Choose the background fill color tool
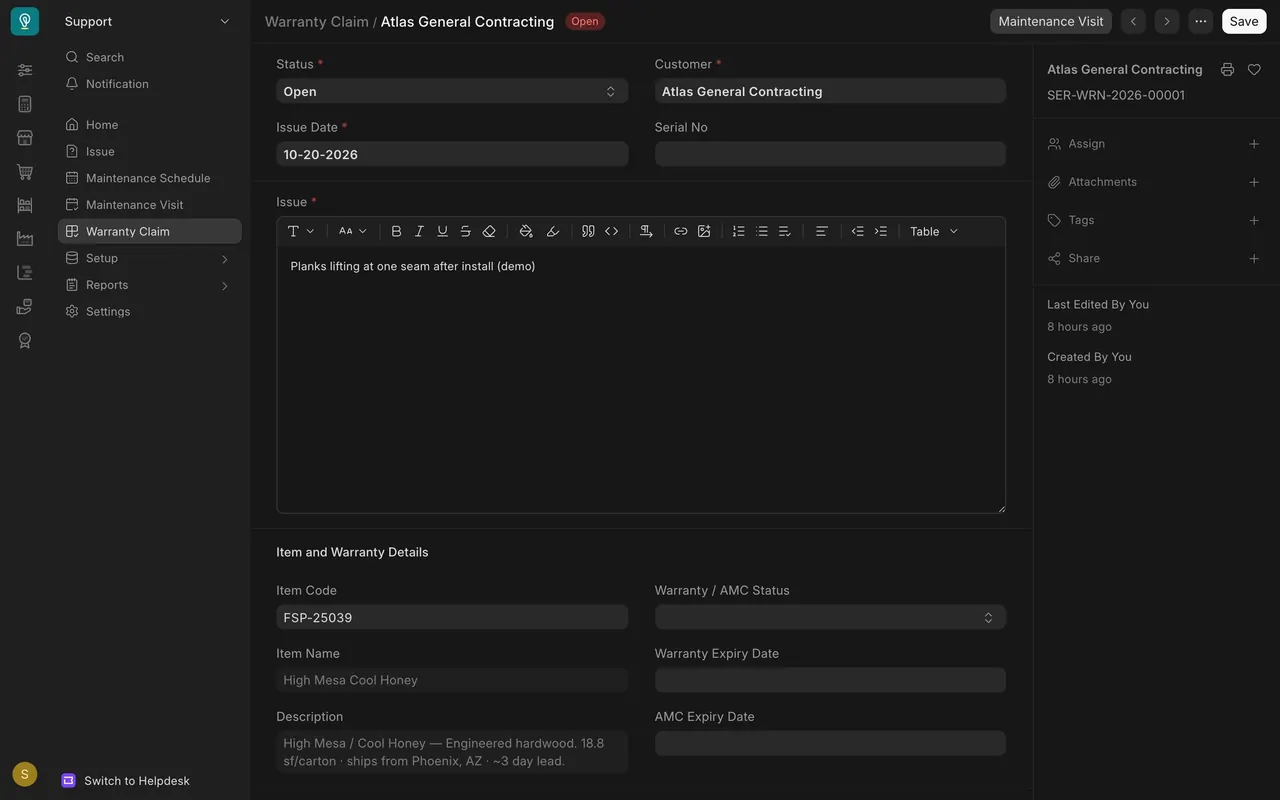The image size is (1280, 800). tap(526, 231)
